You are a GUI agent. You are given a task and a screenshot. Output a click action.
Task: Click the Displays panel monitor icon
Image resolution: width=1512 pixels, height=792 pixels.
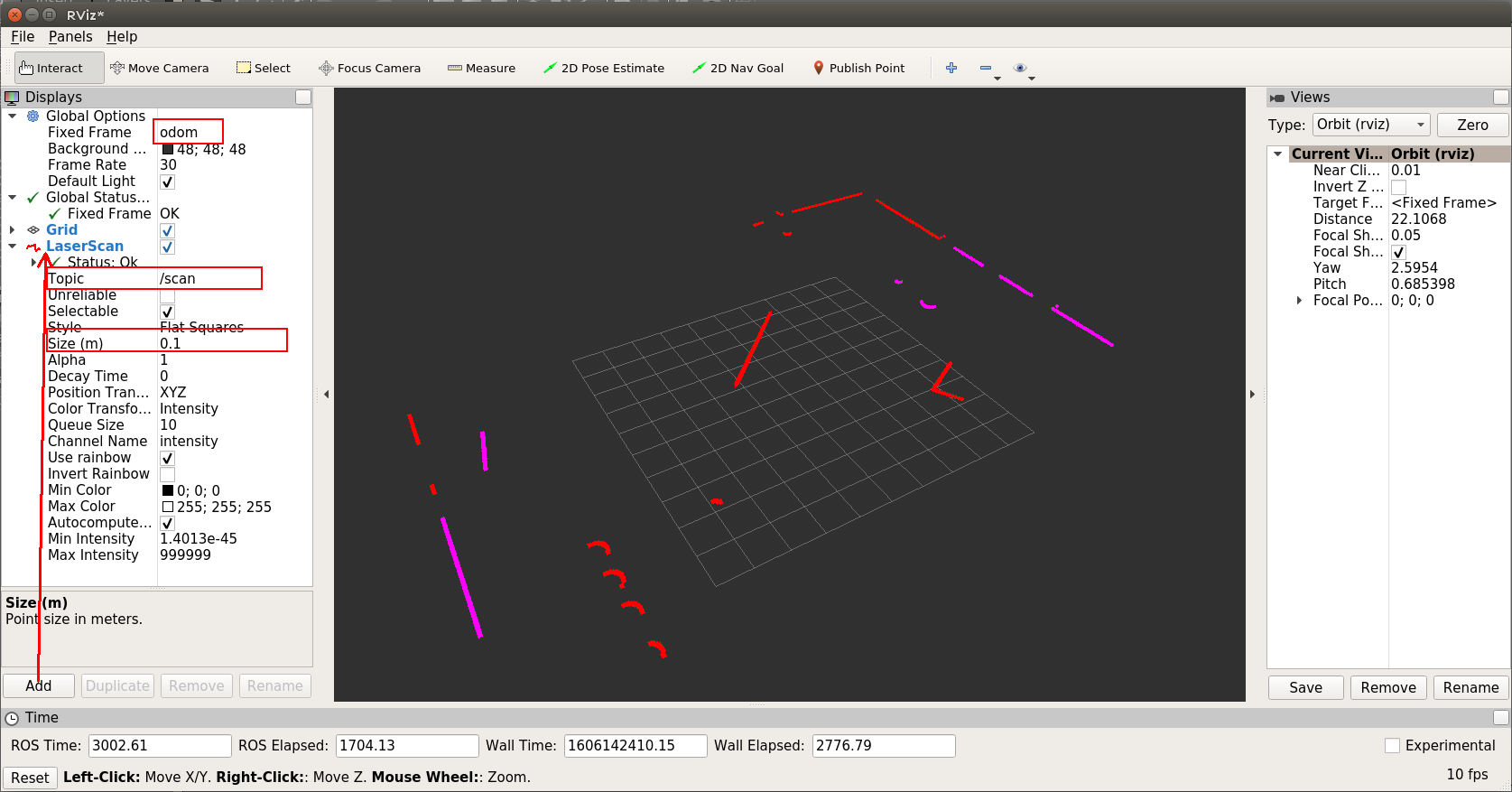pos(12,97)
